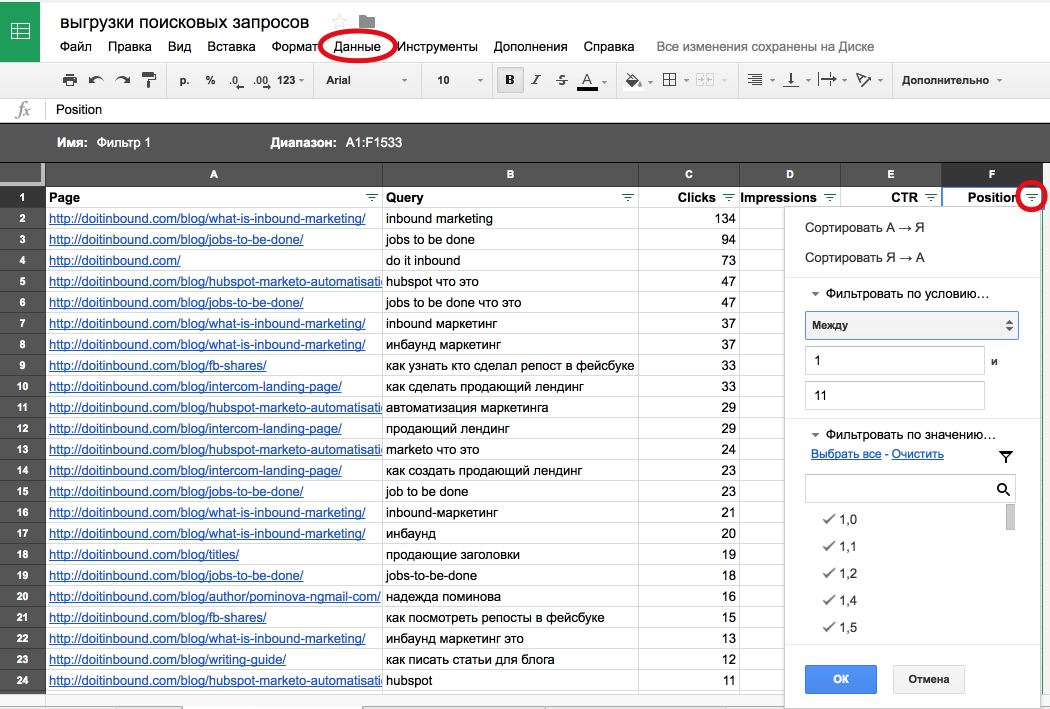This screenshot has width=1050, height=709.
Task: Click the undo arrow icon
Action: (x=96, y=80)
